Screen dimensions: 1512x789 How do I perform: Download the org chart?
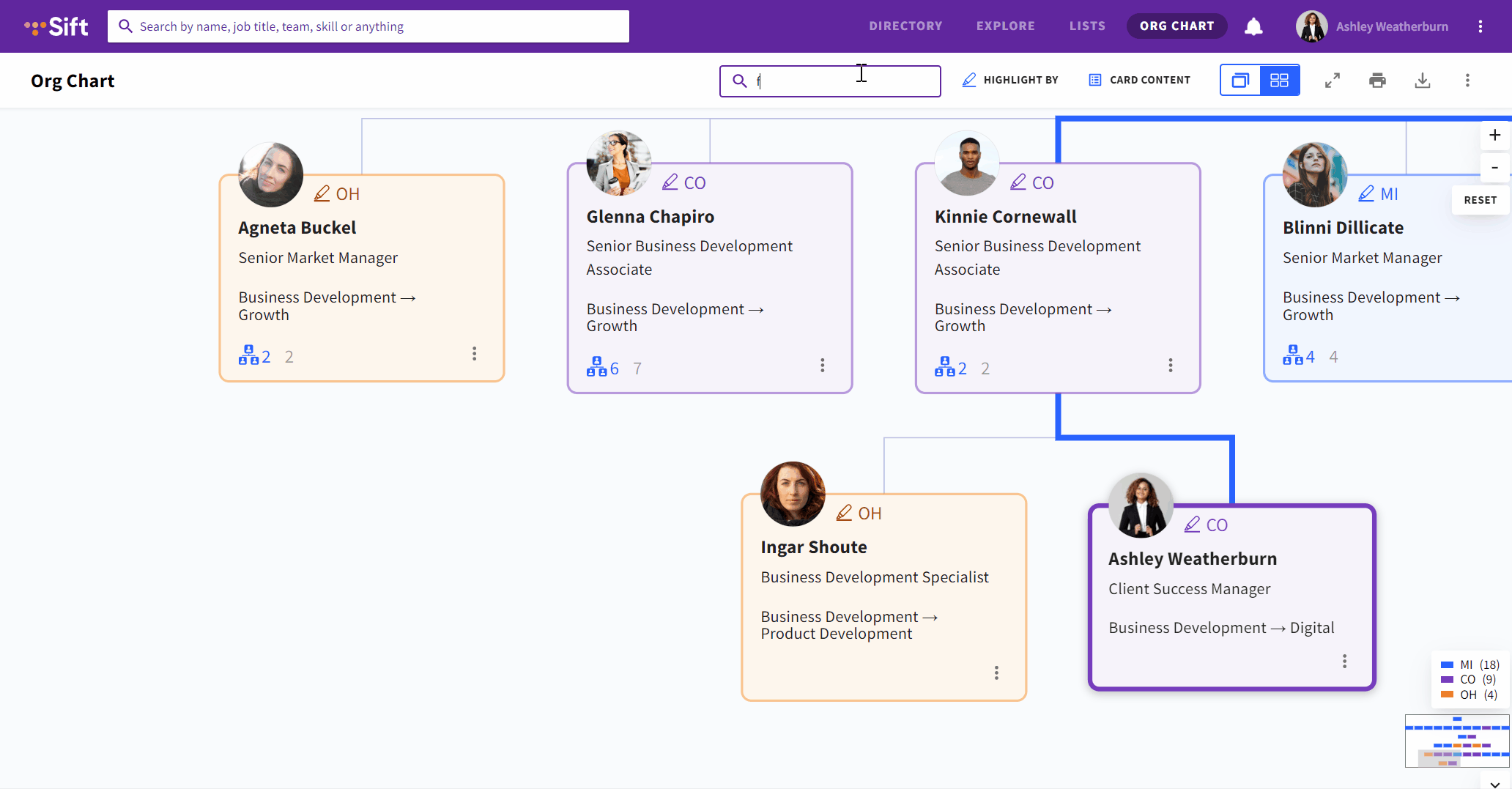click(1422, 81)
